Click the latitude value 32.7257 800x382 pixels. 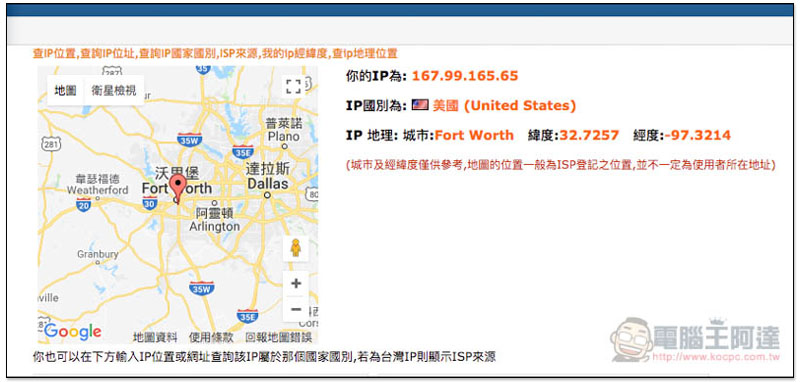click(x=589, y=135)
